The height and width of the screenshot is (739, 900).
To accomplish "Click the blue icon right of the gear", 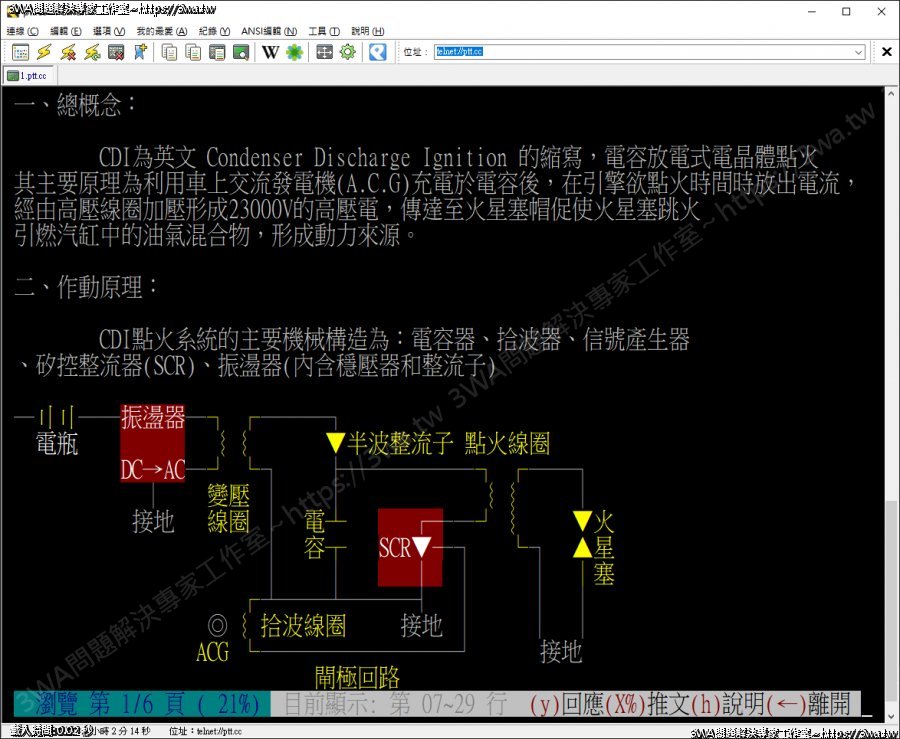I will point(377,52).
